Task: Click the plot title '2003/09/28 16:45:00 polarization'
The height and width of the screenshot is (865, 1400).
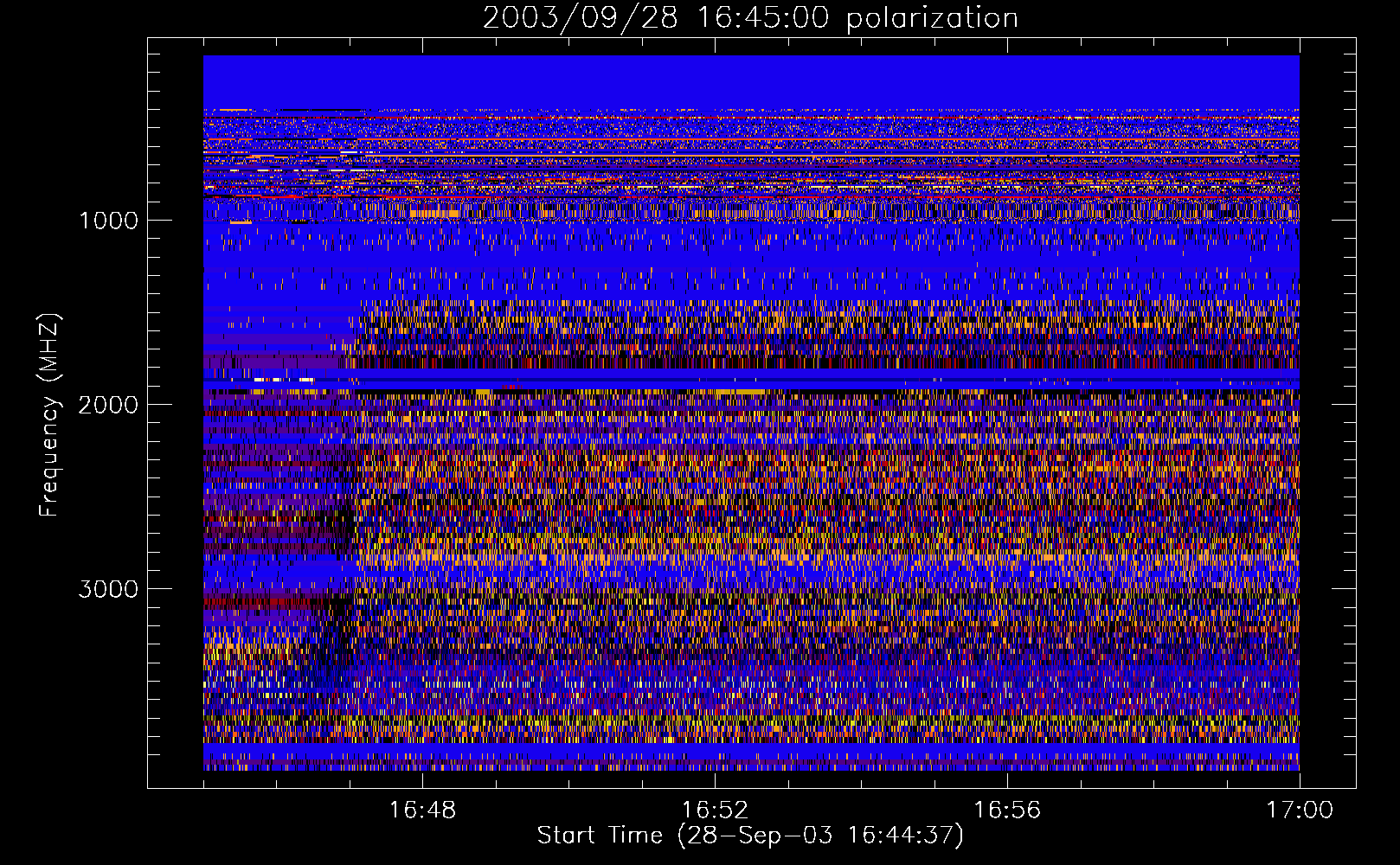Action: tap(750, 17)
